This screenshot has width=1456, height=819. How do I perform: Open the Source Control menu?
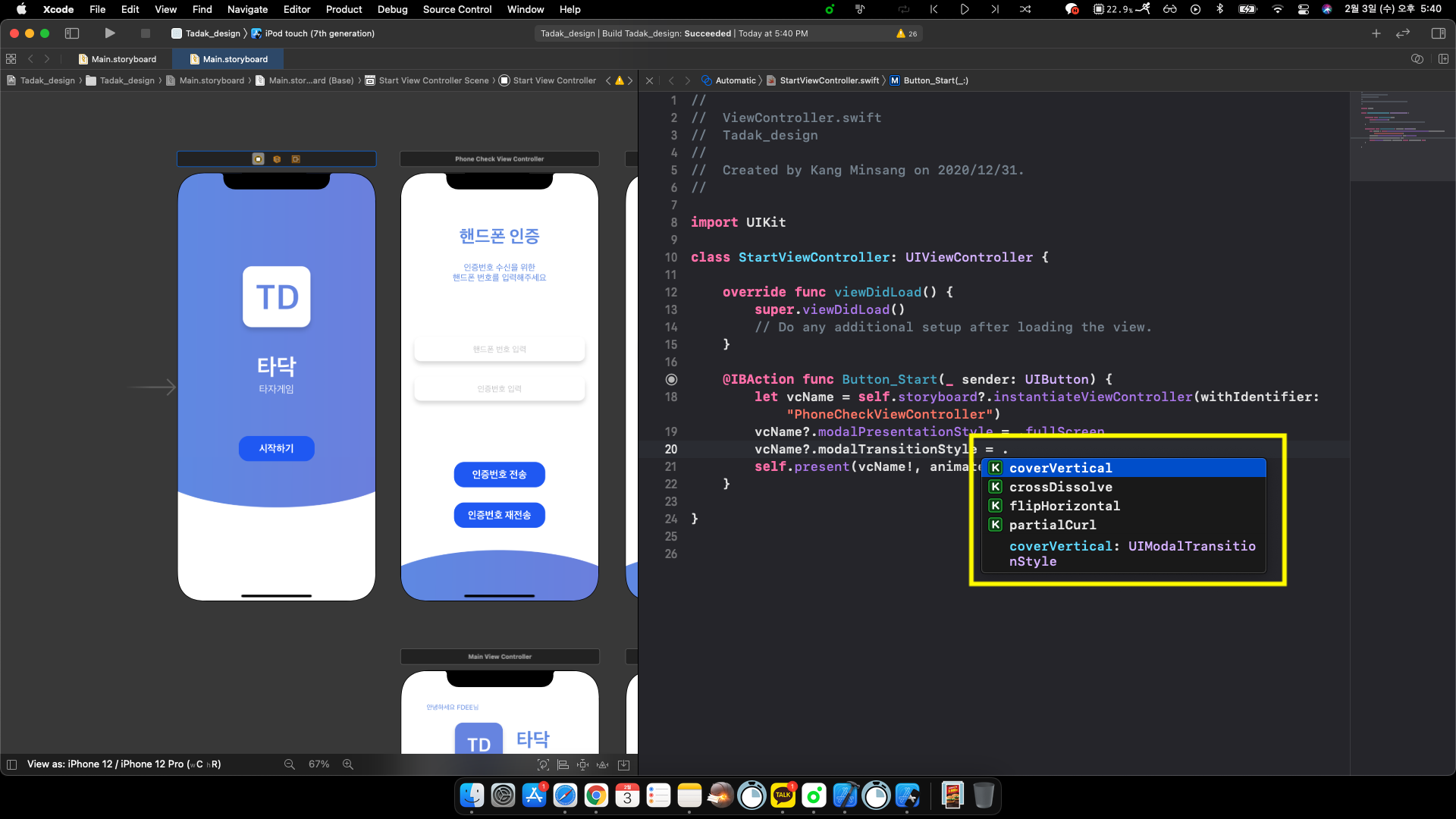click(457, 9)
